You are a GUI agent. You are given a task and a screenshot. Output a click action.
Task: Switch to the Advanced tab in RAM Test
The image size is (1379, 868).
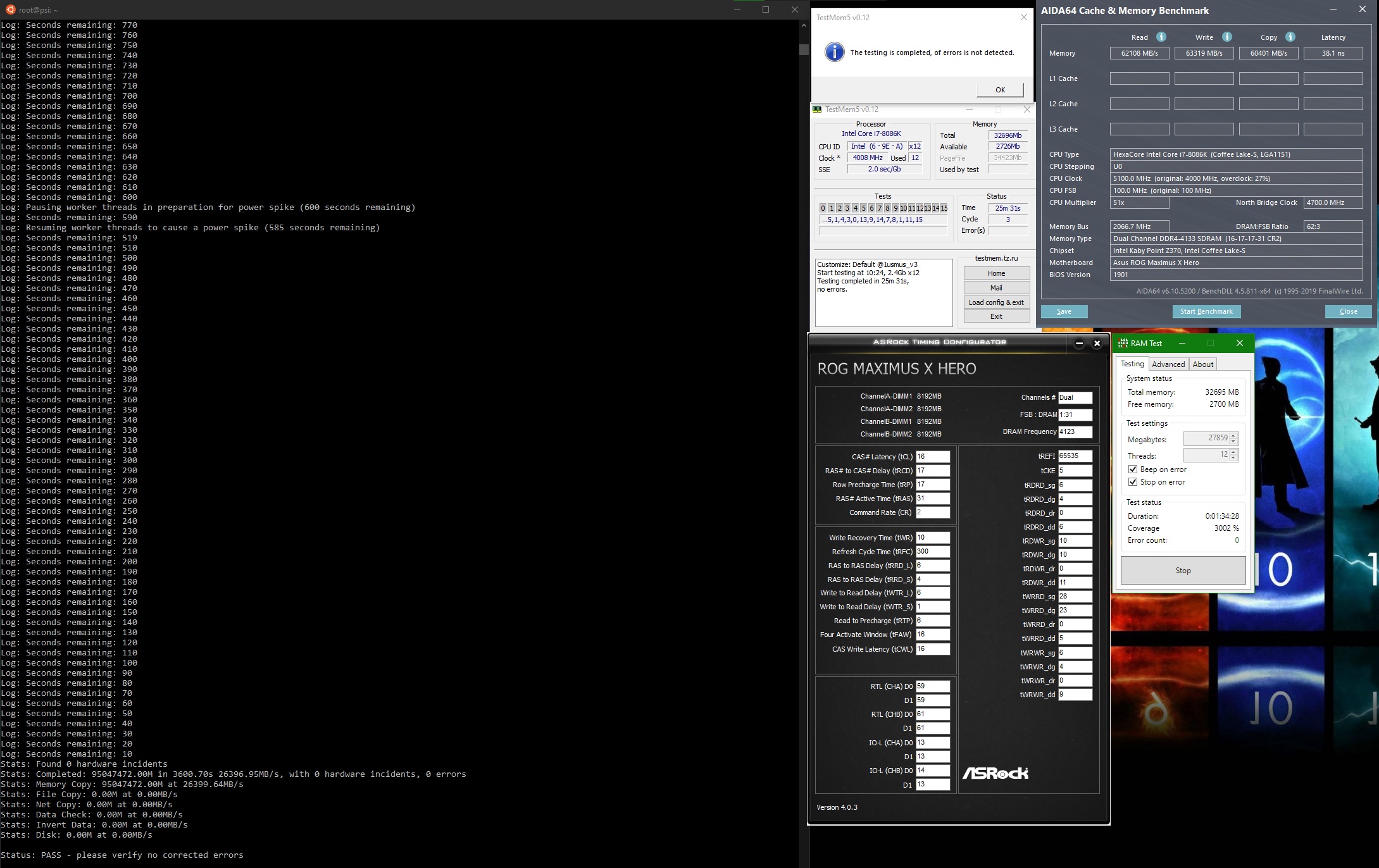1168,364
